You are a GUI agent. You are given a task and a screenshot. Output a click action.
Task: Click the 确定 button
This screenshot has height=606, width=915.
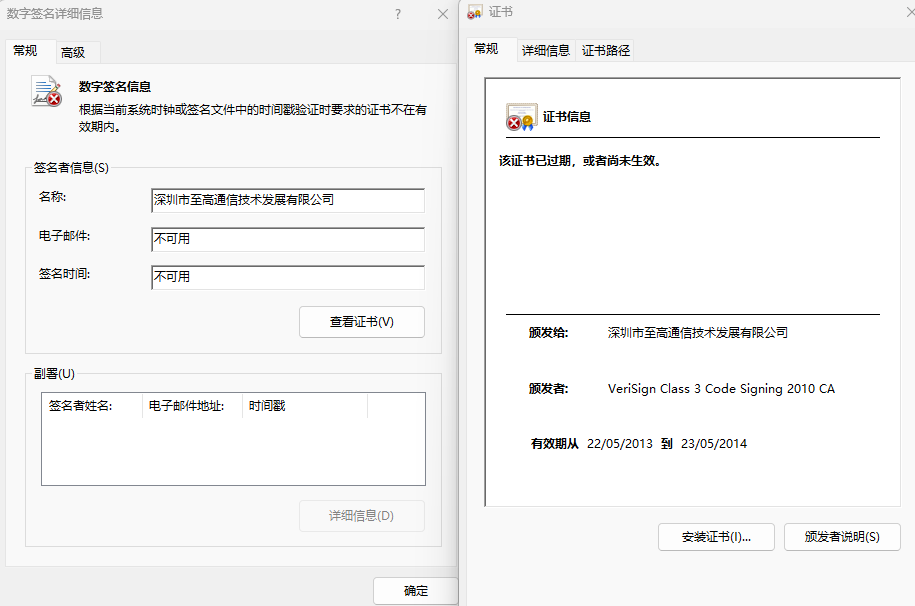(x=415, y=591)
